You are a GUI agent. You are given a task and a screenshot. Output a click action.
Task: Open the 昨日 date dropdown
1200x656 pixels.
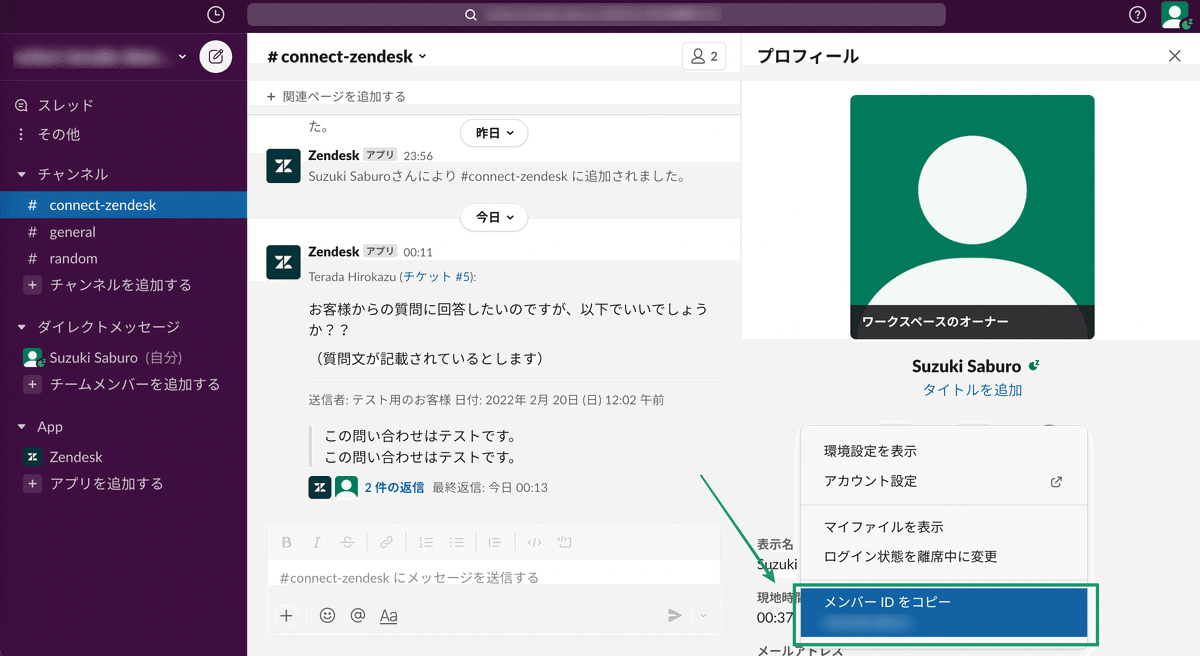point(494,133)
